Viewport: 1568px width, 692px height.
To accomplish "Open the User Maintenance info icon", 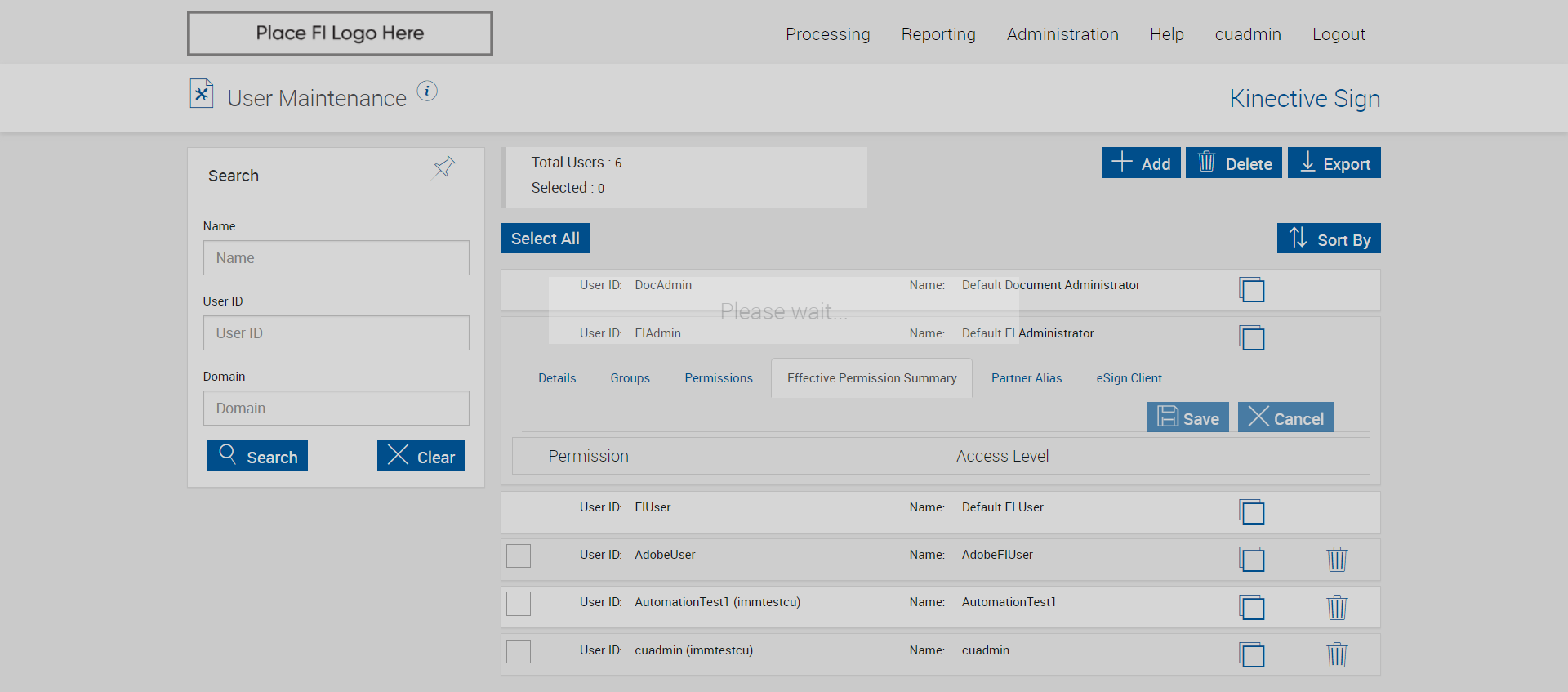I will click(x=427, y=91).
